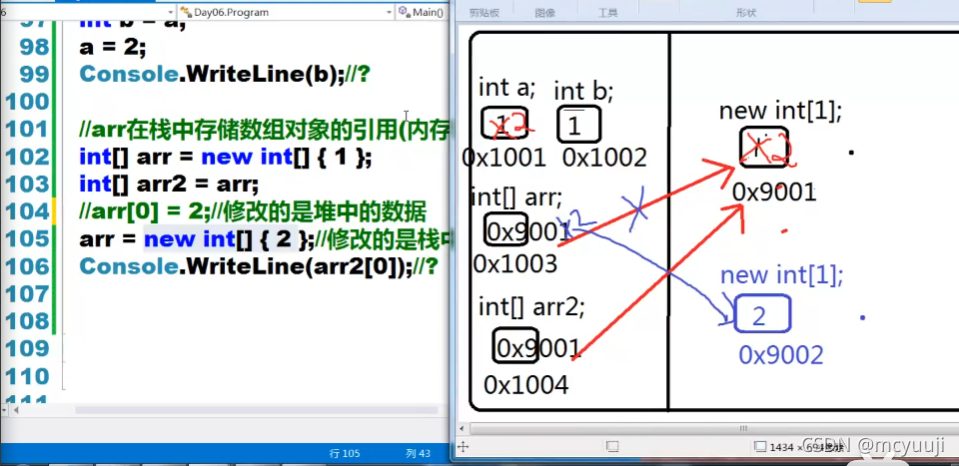Click the zoom dropdown arrow beside editor scrollbar
959x466 pixels.
pyautogui.click(x=5, y=410)
